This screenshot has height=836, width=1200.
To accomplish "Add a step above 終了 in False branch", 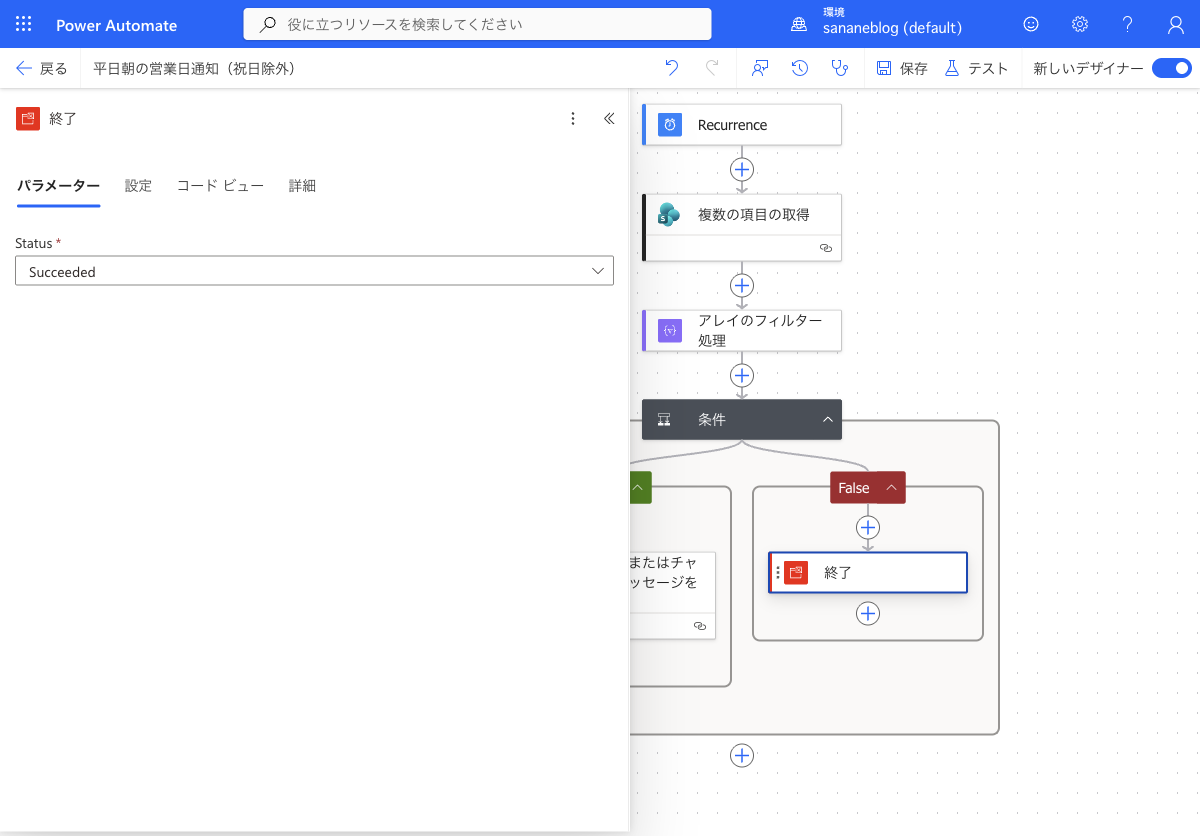I will point(868,527).
